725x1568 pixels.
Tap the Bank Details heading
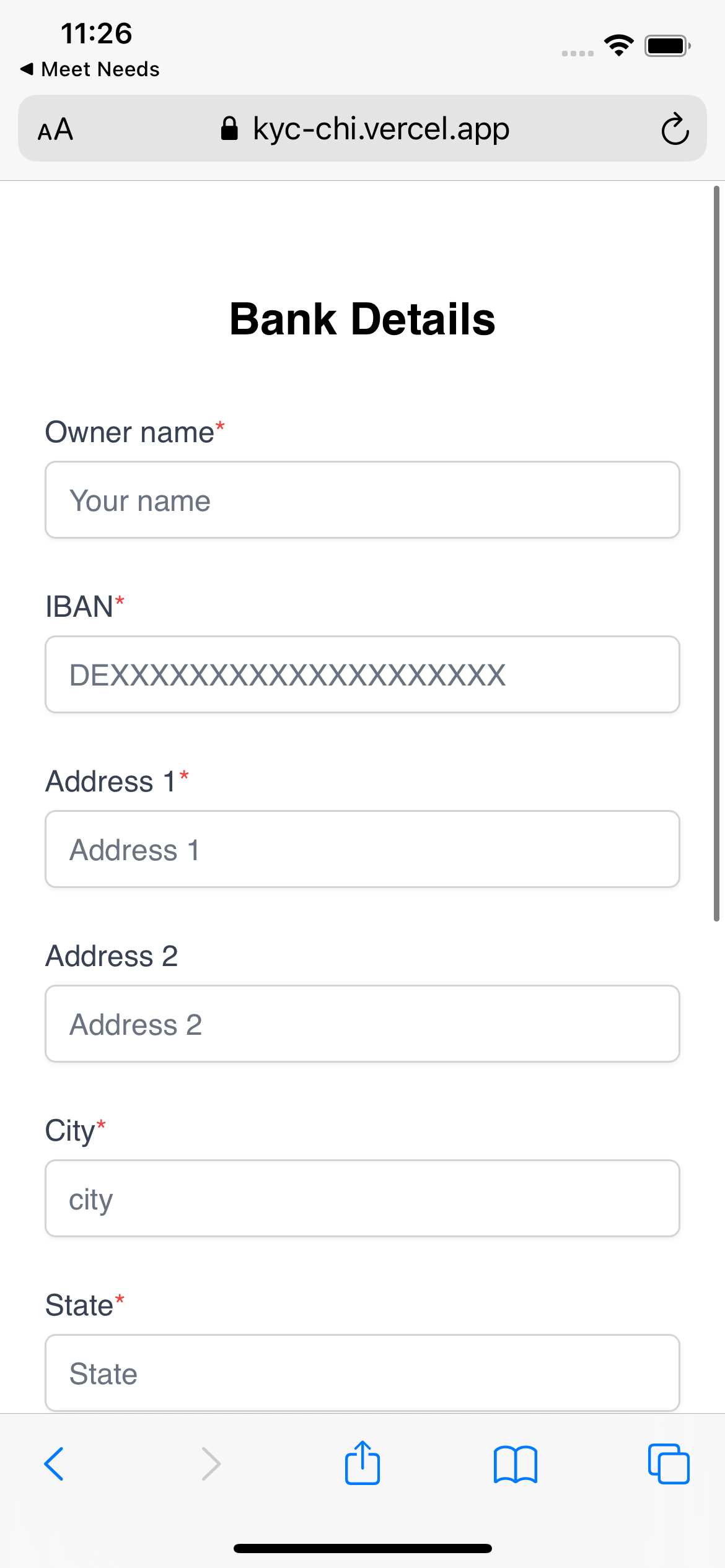(x=362, y=319)
